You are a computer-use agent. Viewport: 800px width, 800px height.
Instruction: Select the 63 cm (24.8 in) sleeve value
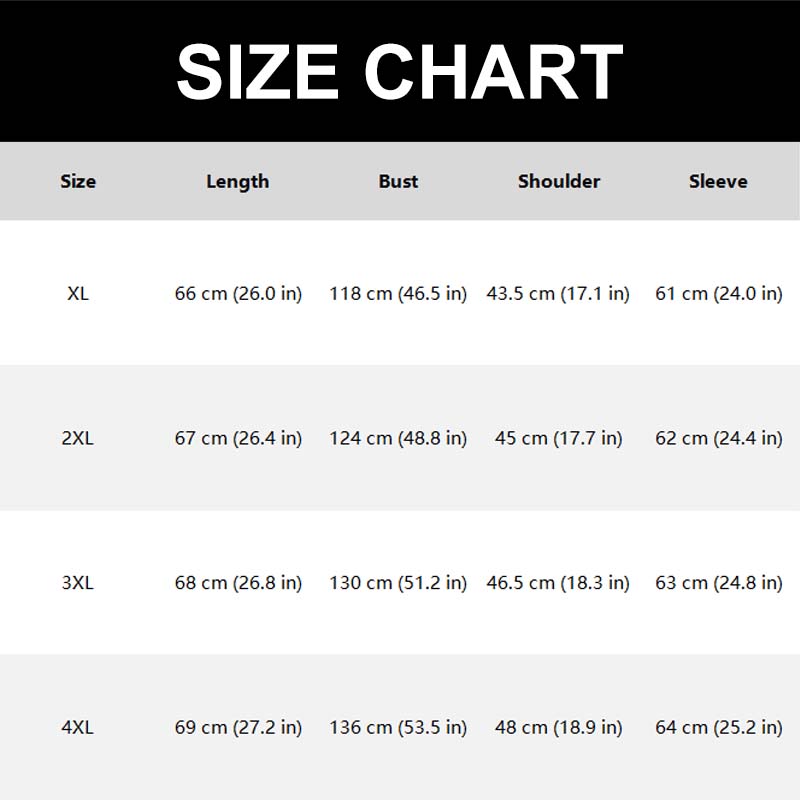pos(718,583)
